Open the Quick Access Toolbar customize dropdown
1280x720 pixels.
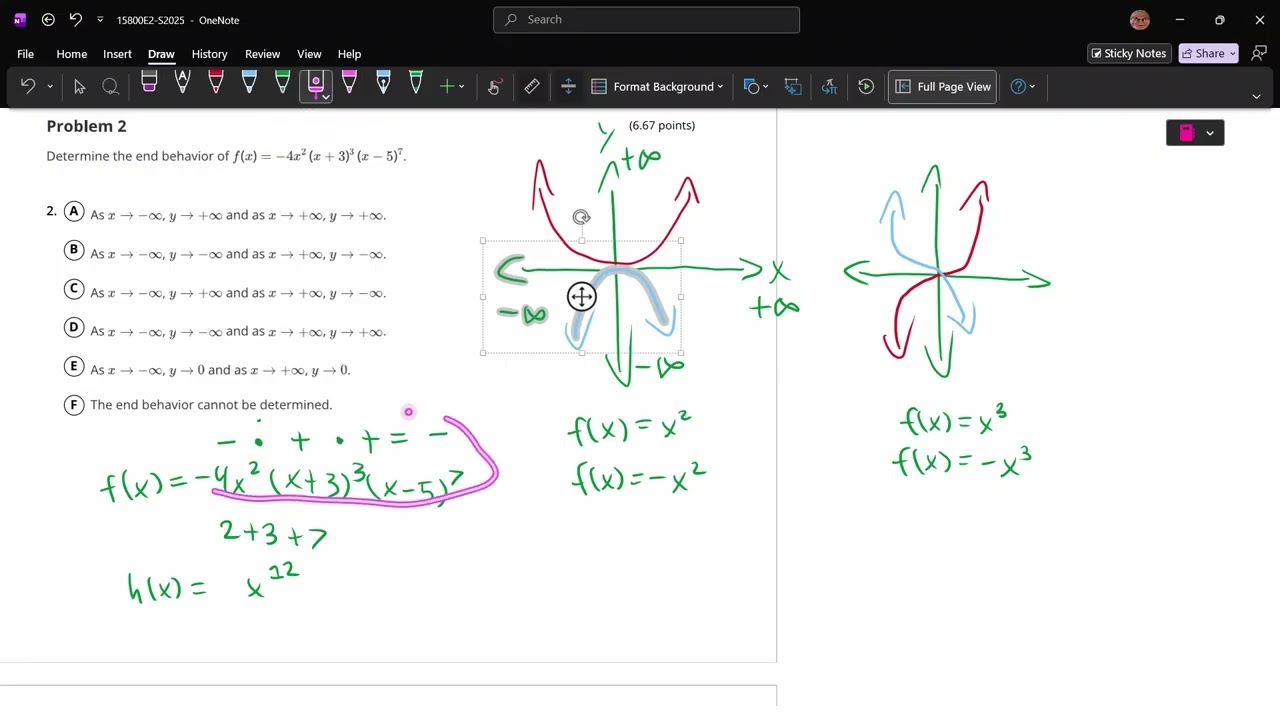[x=100, y=20]
